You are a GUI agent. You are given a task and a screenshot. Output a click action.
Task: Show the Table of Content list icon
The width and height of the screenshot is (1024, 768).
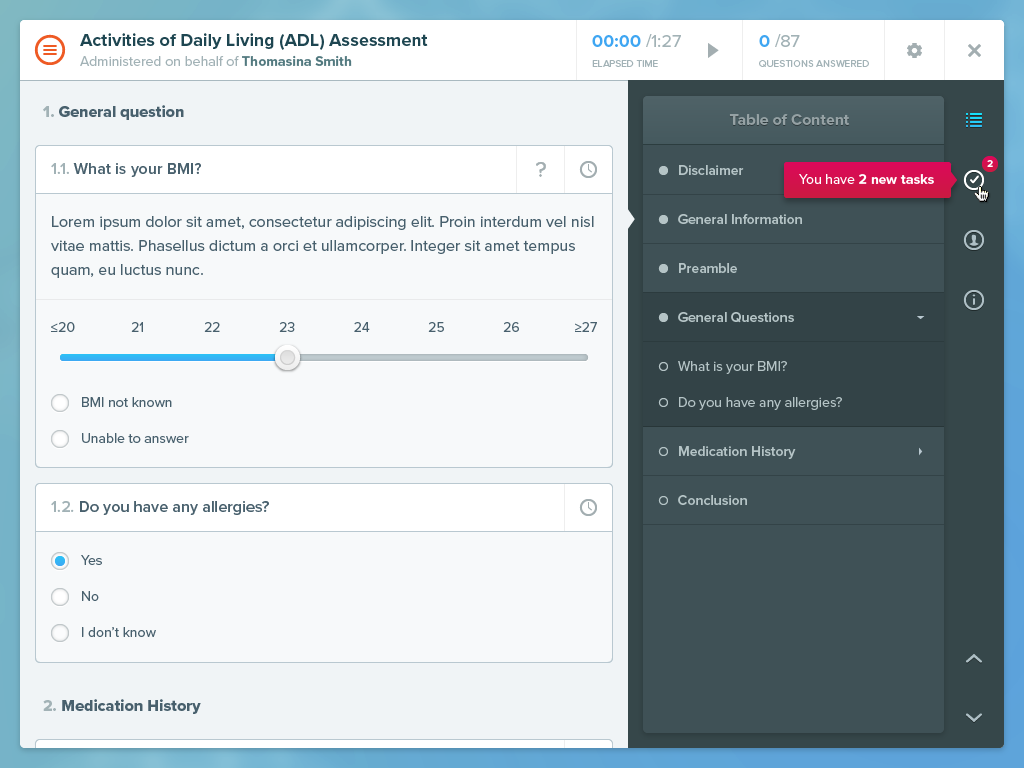click(974, 120)
